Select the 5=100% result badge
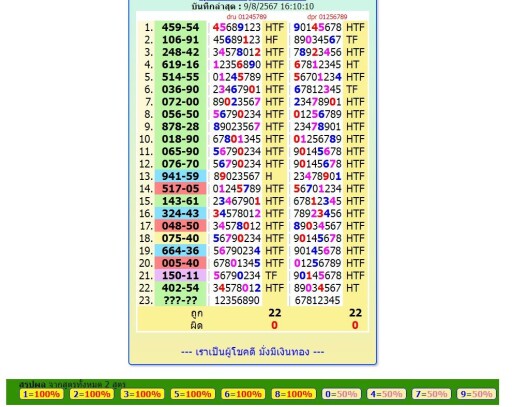Viewport: 512px width, 407px height. [193, 394]
